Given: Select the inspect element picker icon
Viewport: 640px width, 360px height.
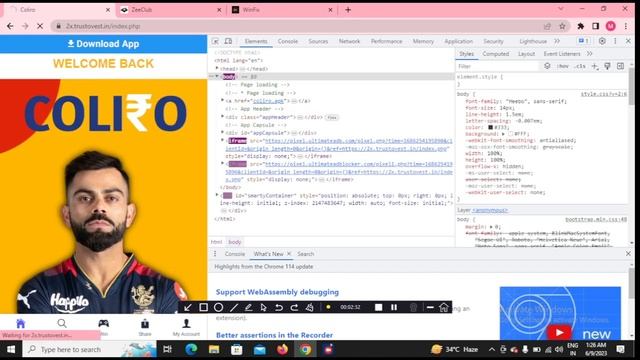Looking at the screenshot, I should (x=216, y=41).
